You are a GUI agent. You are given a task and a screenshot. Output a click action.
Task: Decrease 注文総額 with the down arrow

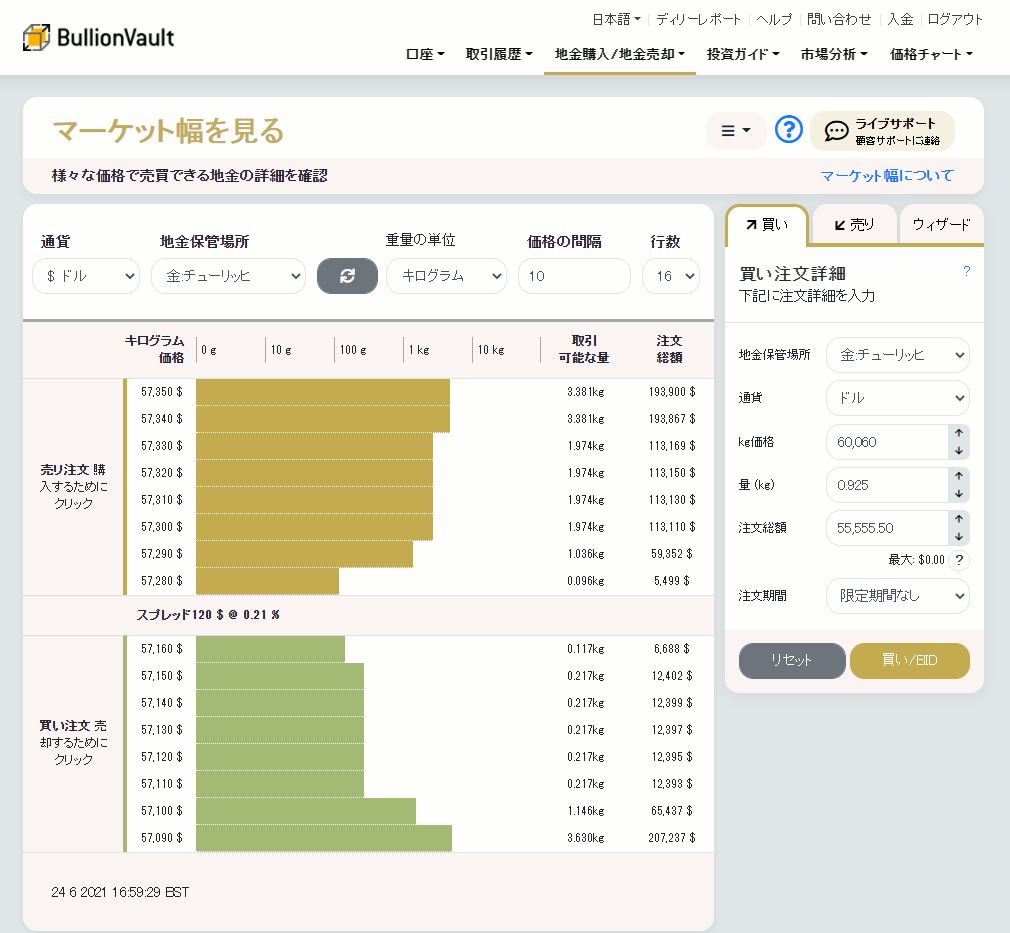click(x=959, y=537)
